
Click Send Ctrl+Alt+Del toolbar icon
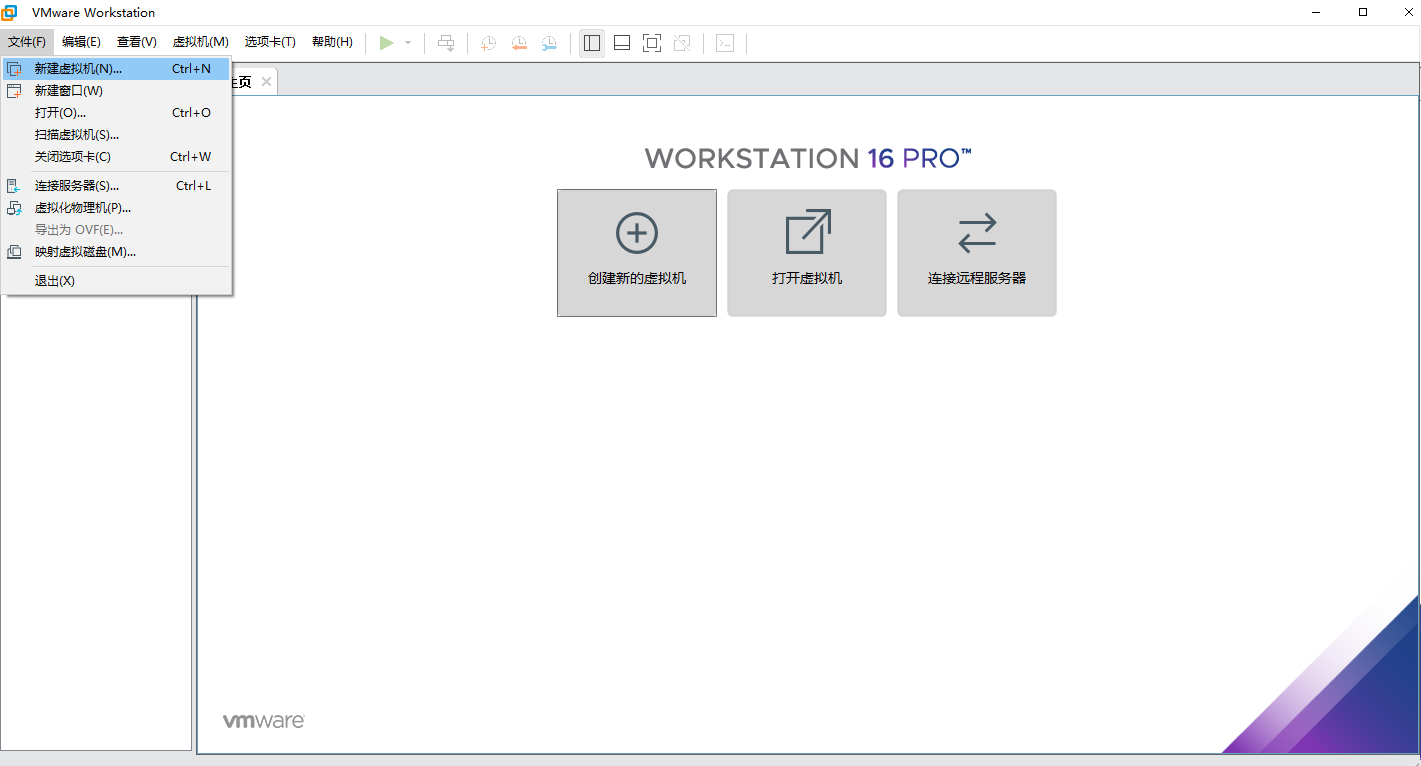pyautogui.click(x=446, y=43)
